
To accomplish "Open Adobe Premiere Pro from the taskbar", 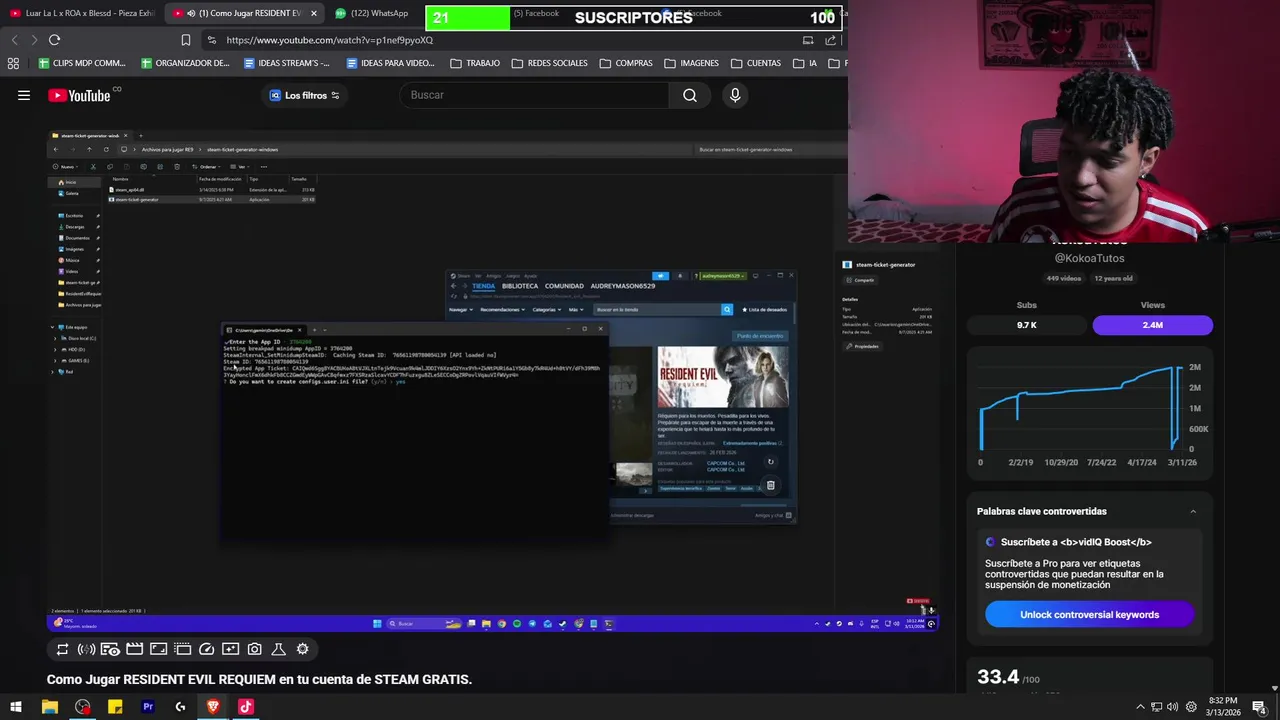I will (x=148, y=707).
